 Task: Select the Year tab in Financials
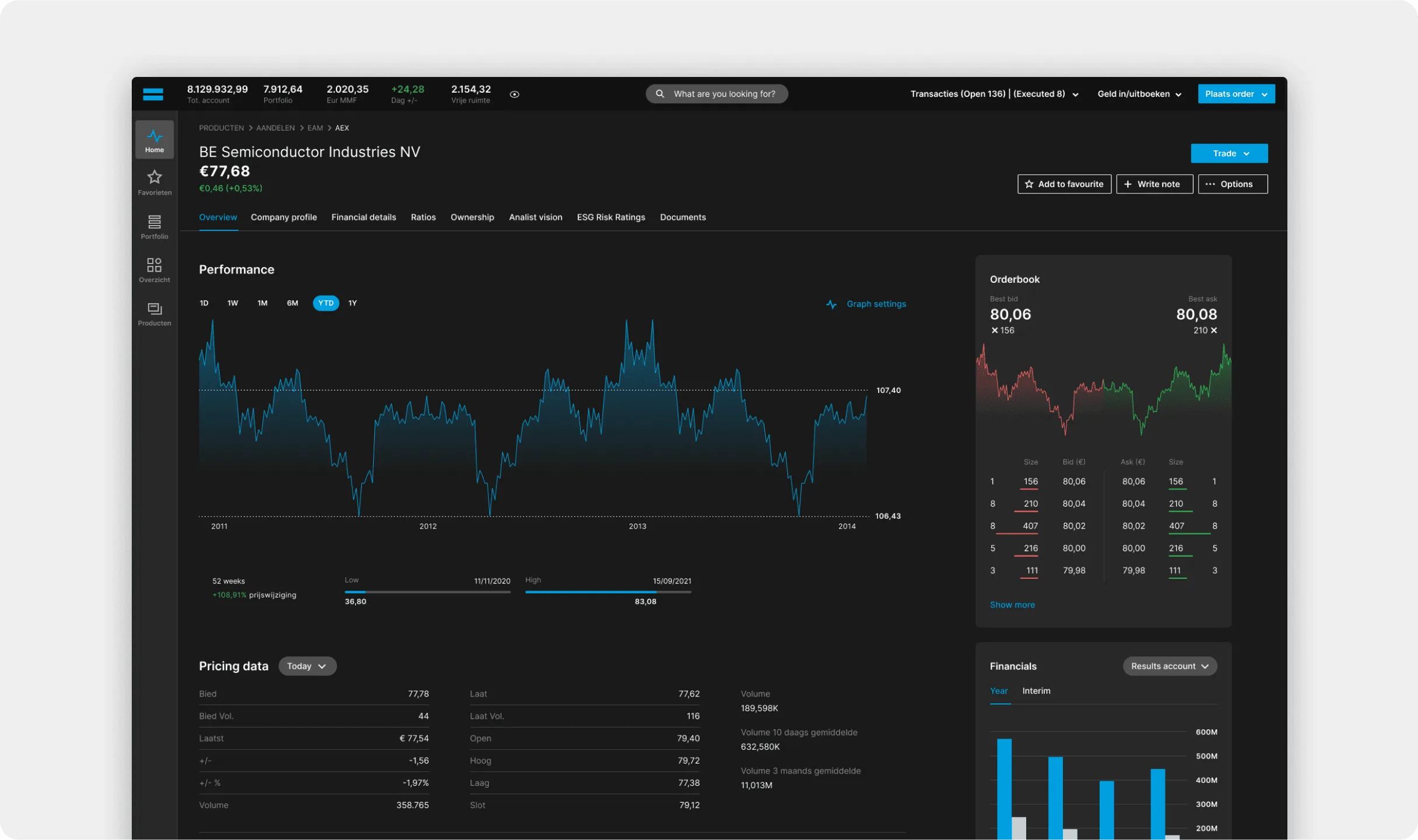pyautogui.click(x=999, y=691)
